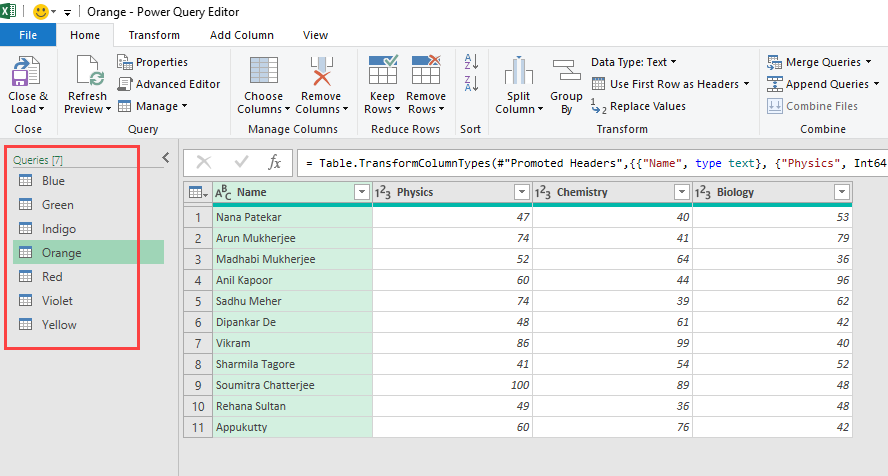The height and width of the screenshot is (476, 888).
Task: Click the Physics column header
Action: (x=452, y=192)
